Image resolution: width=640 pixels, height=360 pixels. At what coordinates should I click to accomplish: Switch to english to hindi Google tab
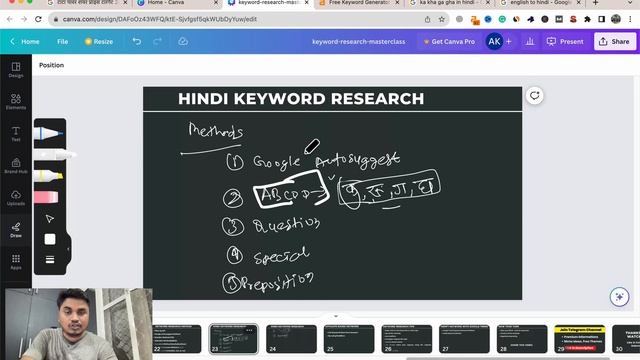coord(540,2)
